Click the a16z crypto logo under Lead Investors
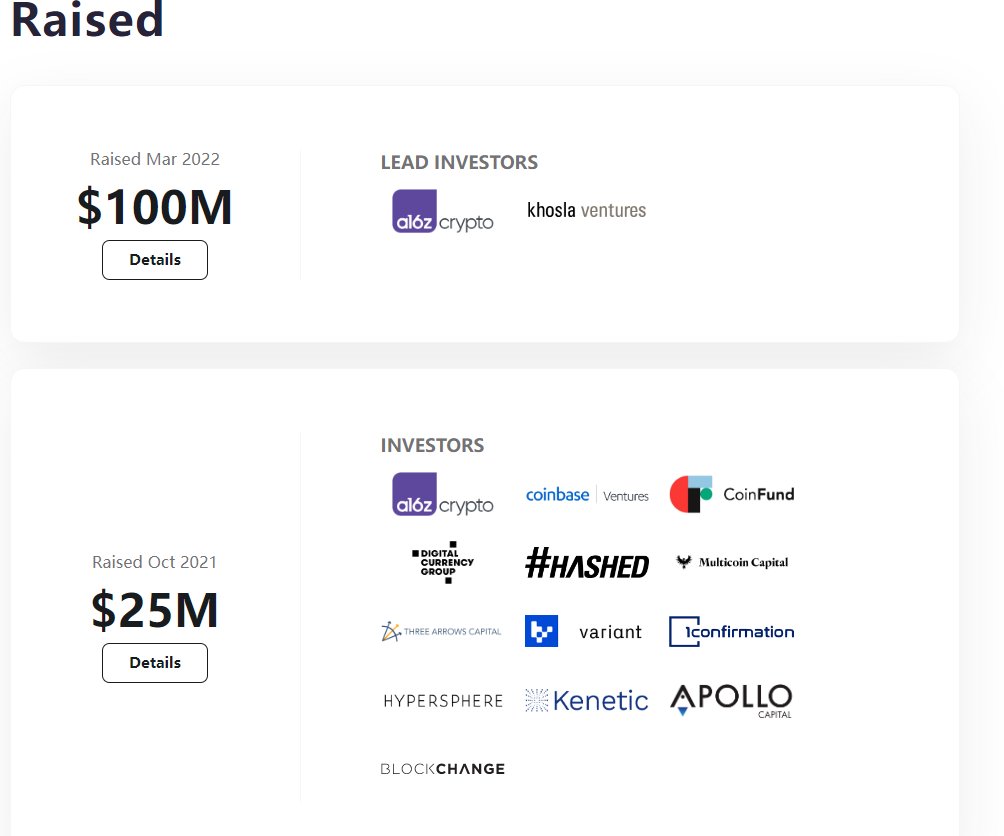This screenshot has height=836, width=1004. coord(442,211)
